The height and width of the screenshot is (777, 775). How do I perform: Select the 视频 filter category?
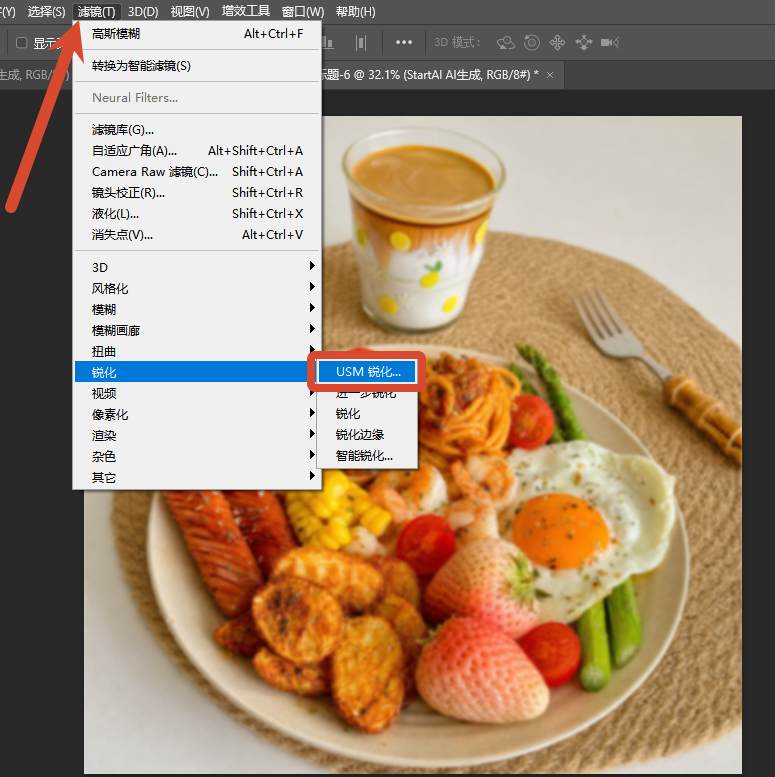click(197, 393)
